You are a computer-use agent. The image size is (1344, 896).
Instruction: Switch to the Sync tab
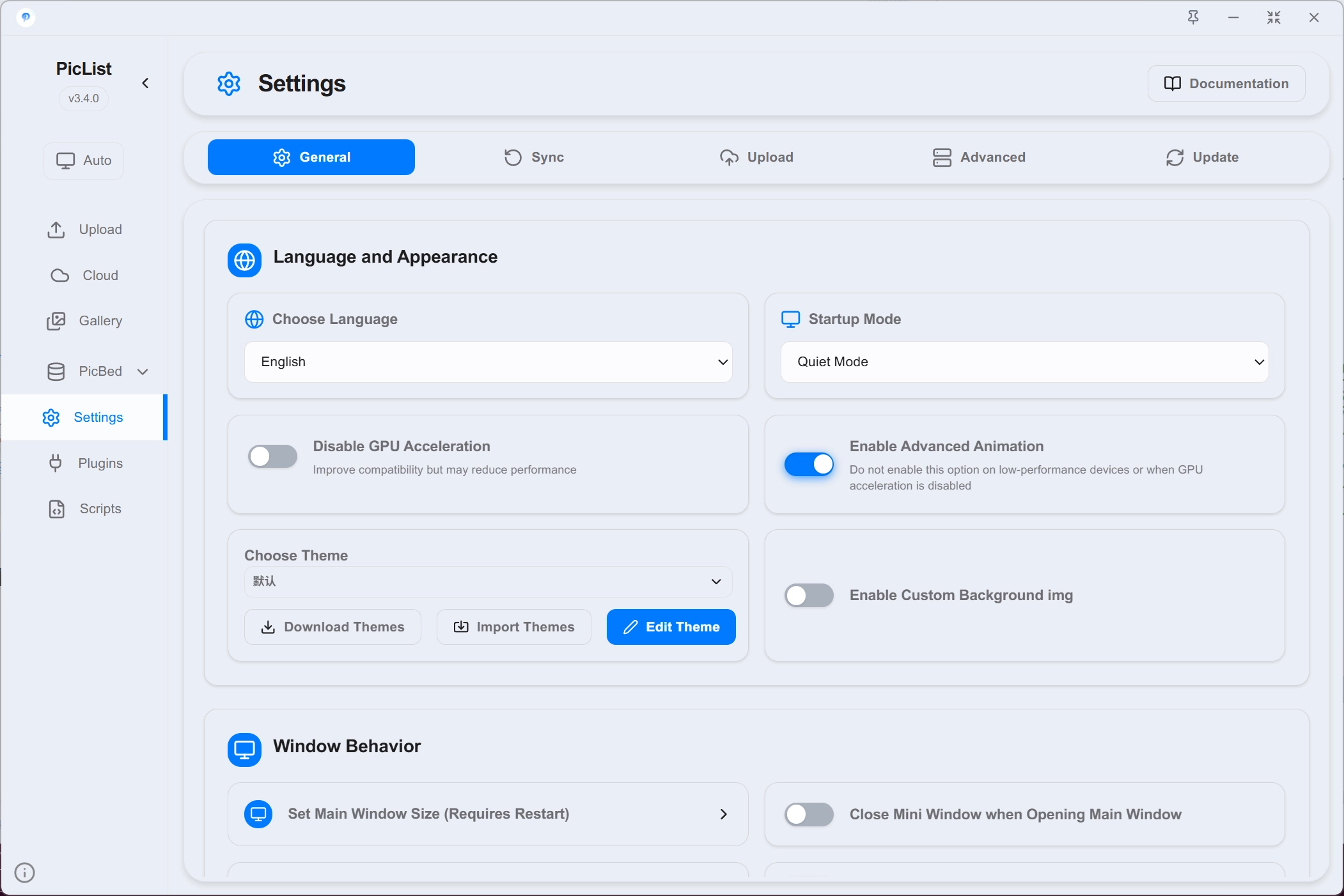coord(534,157)
